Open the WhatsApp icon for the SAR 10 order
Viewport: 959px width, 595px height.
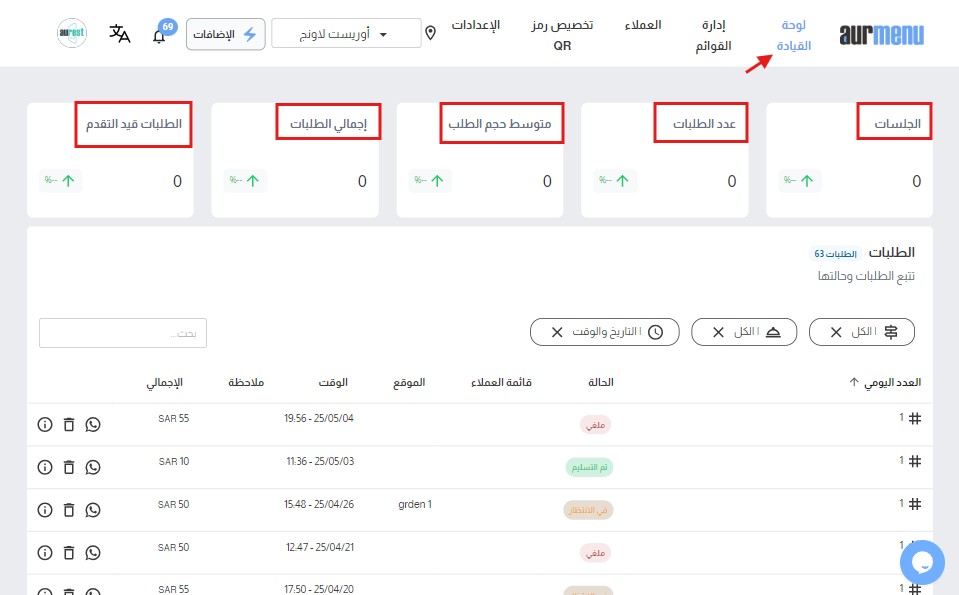93,467
